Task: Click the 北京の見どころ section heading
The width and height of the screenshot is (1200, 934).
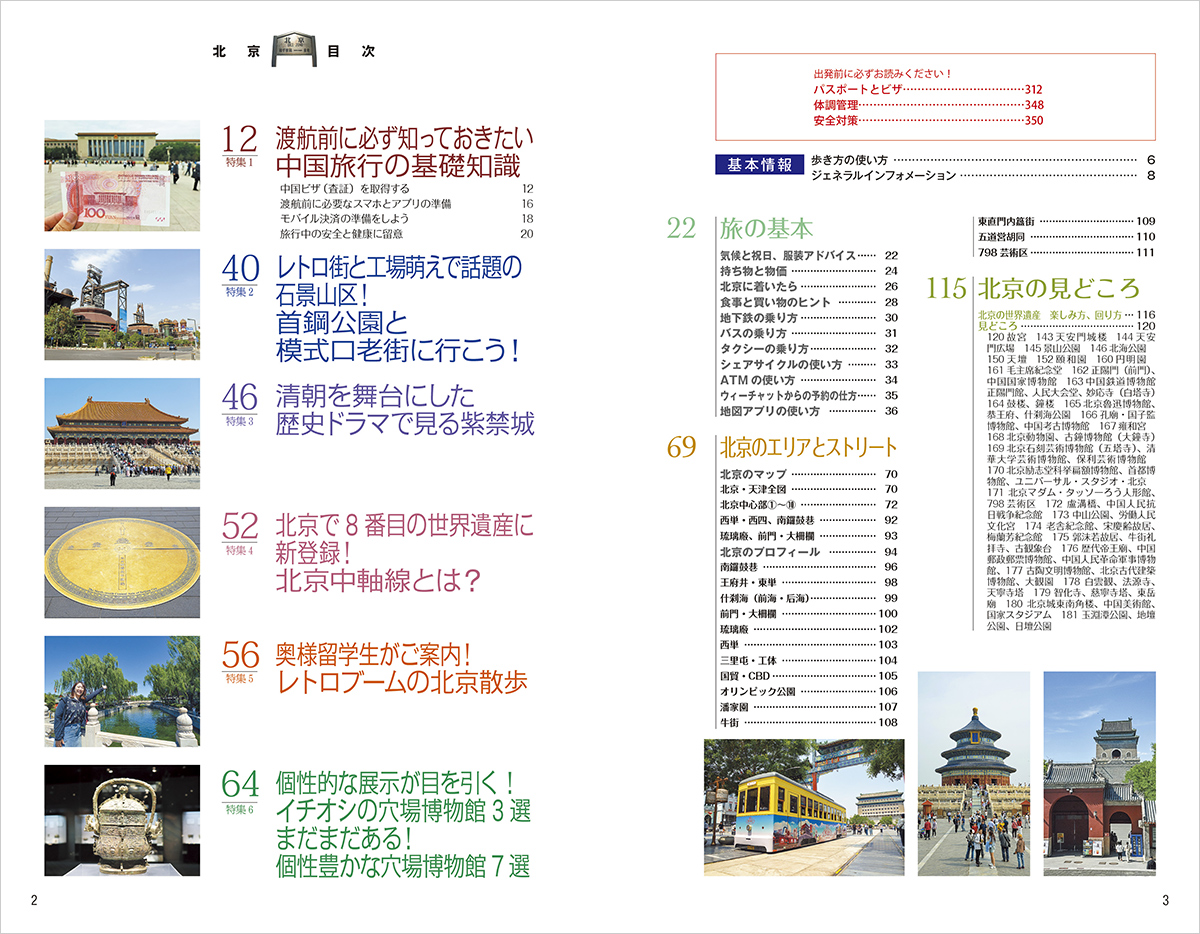Action: [1059, 289]
